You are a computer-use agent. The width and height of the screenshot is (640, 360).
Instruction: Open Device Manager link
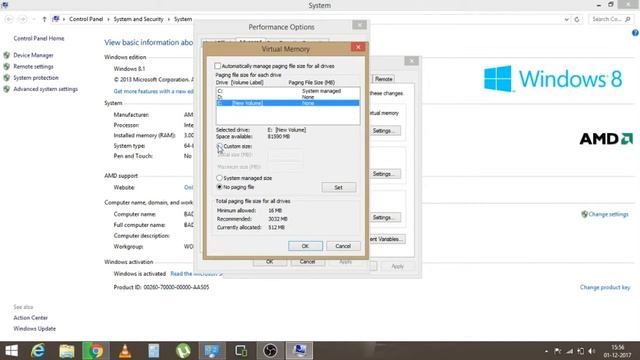click(33, 55)
